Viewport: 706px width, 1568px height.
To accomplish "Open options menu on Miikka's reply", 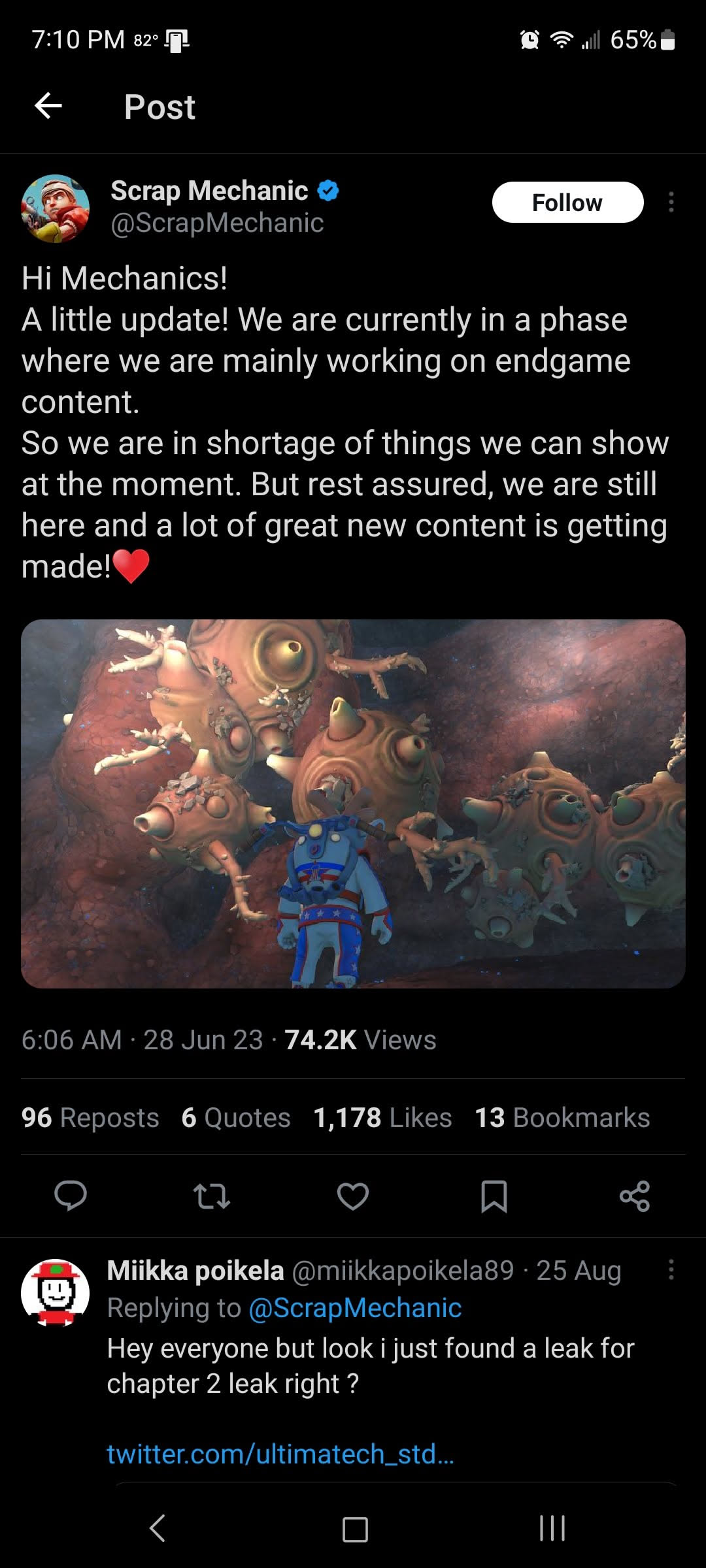I will pyautogui.click(x=671, y=1270).
